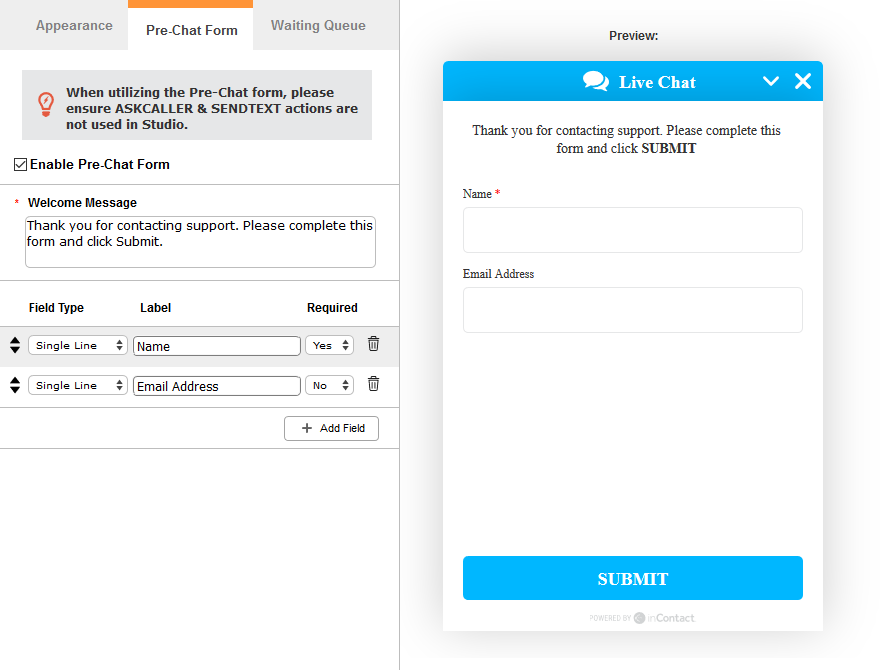Switch to the Appearance tab

tap(74, 26)
